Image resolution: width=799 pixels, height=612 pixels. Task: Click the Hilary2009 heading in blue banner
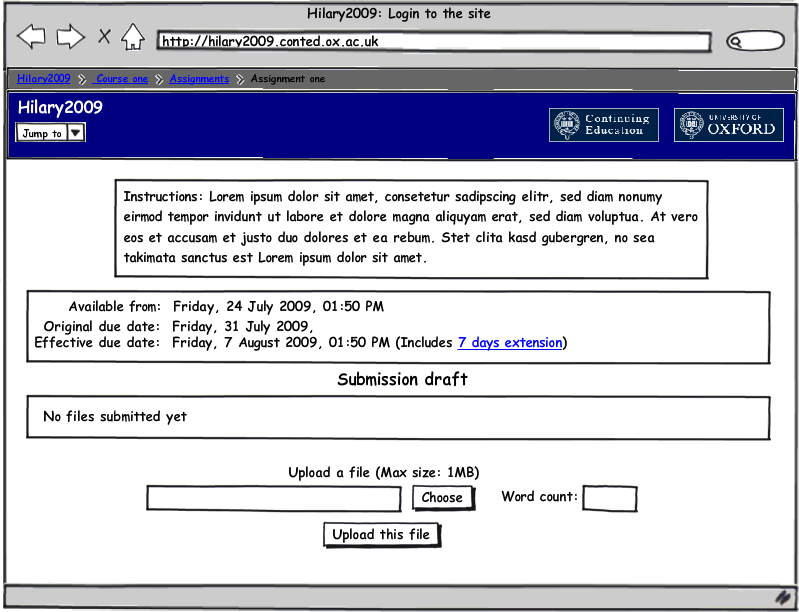tap(60, 108)
